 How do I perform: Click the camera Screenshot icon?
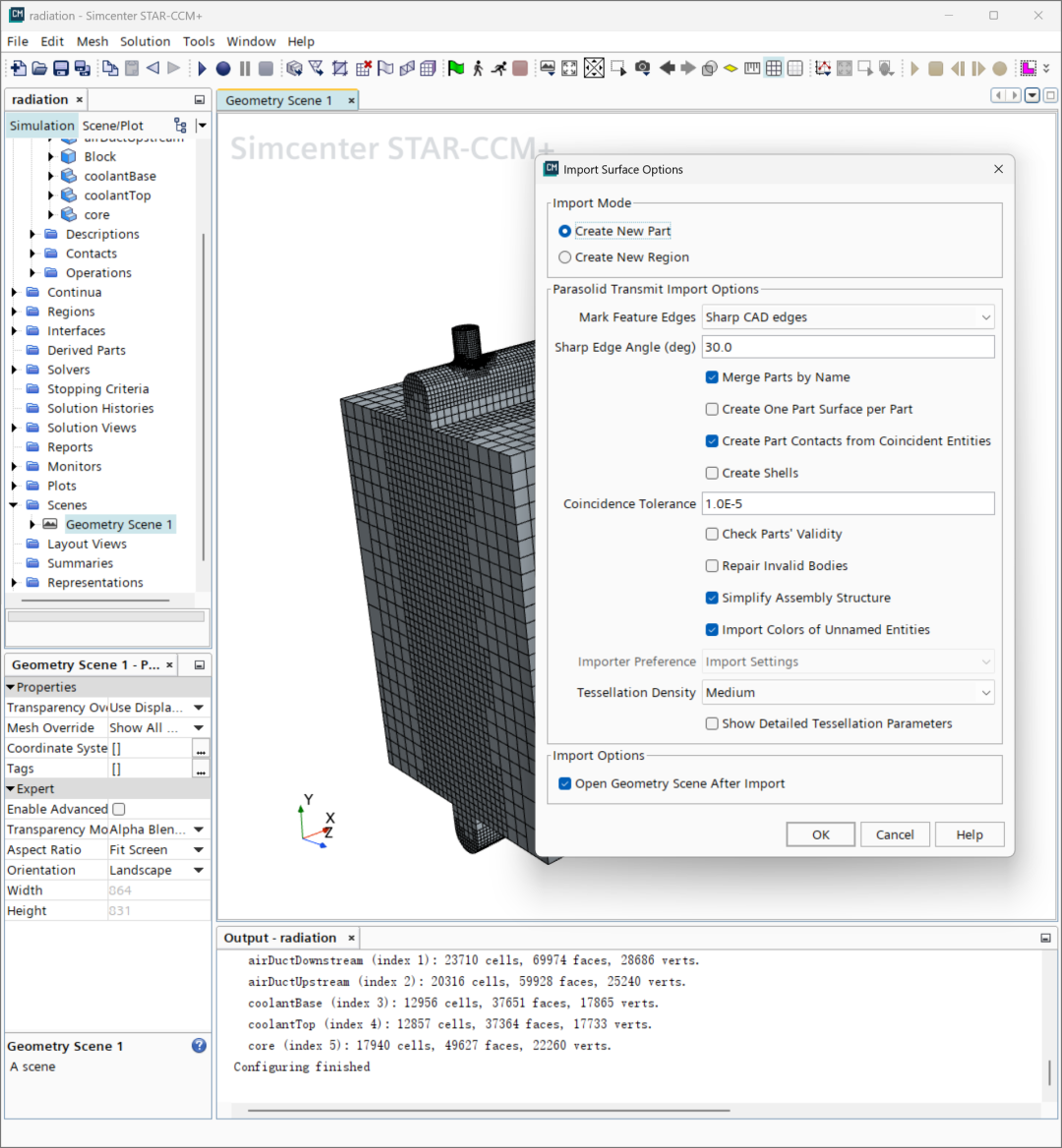point(642,69)
